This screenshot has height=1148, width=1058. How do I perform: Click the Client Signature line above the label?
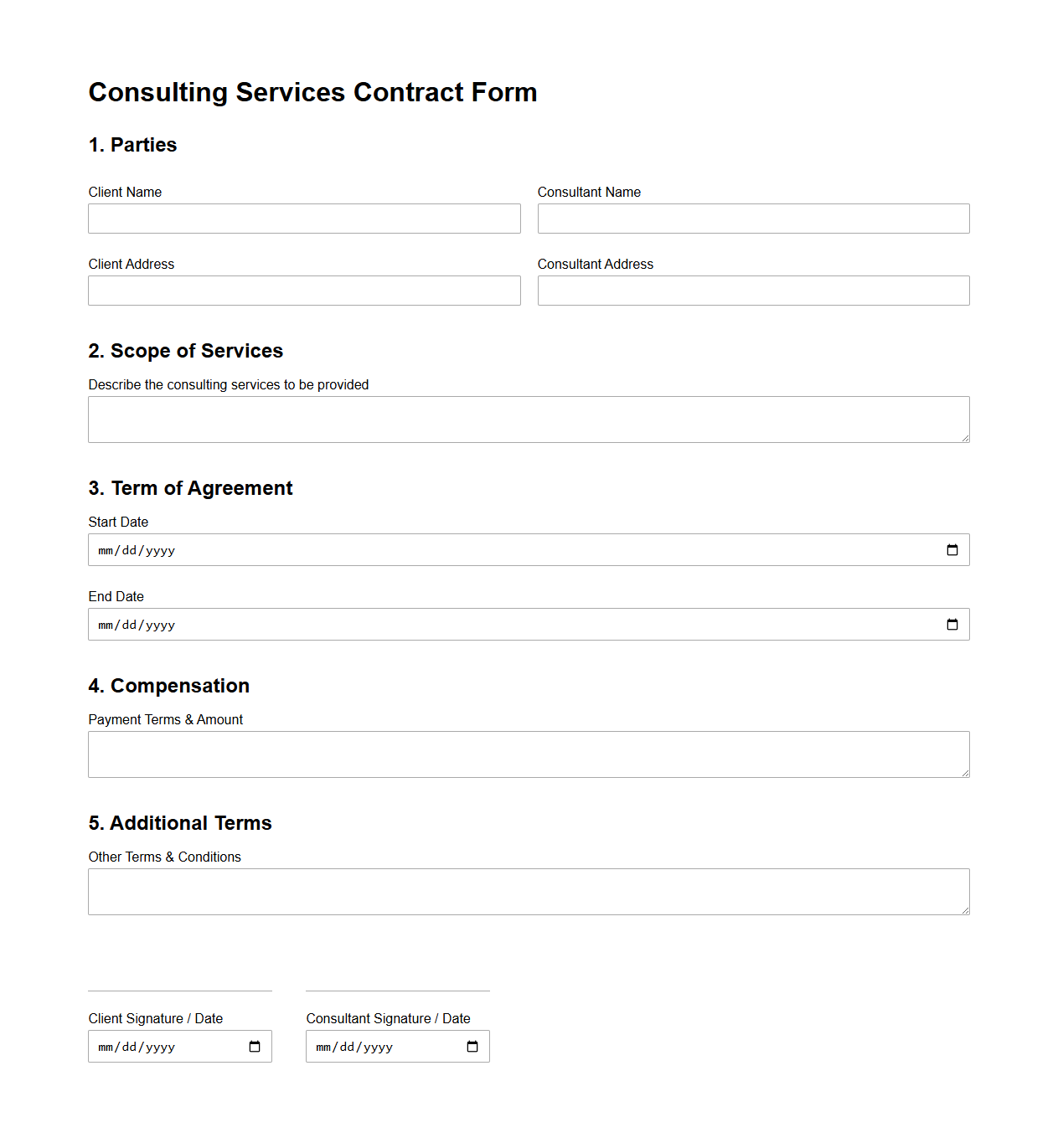pos(179,991)
